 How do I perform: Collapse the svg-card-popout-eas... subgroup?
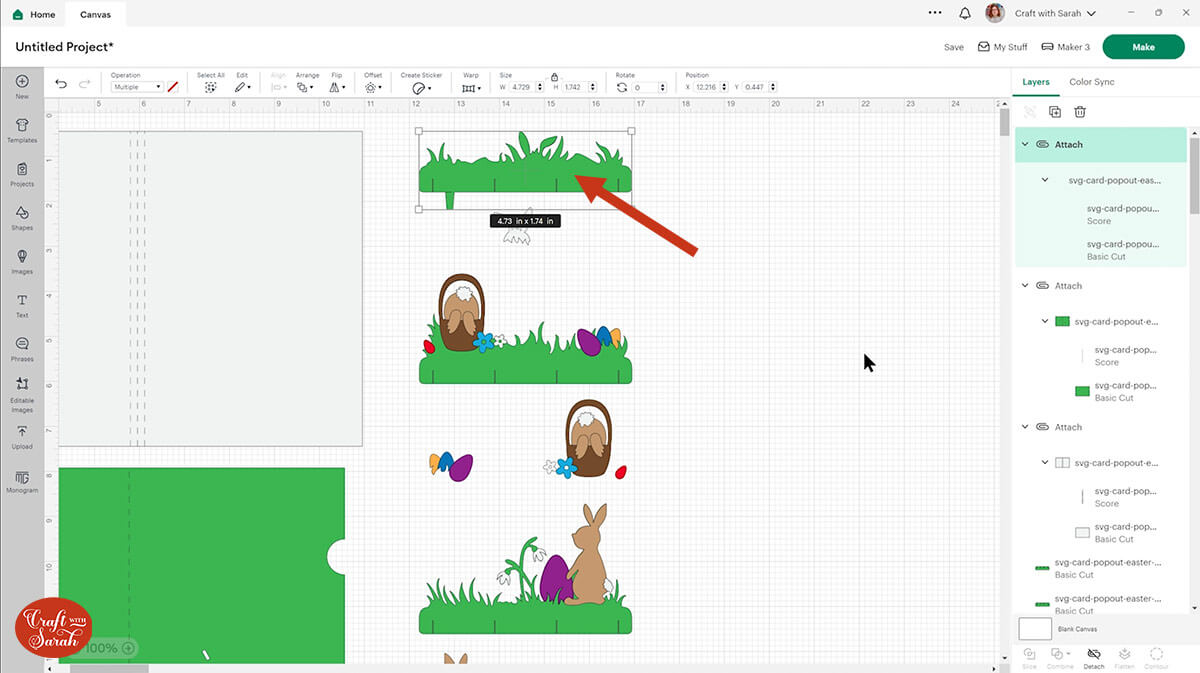[x=1045, y=180]
